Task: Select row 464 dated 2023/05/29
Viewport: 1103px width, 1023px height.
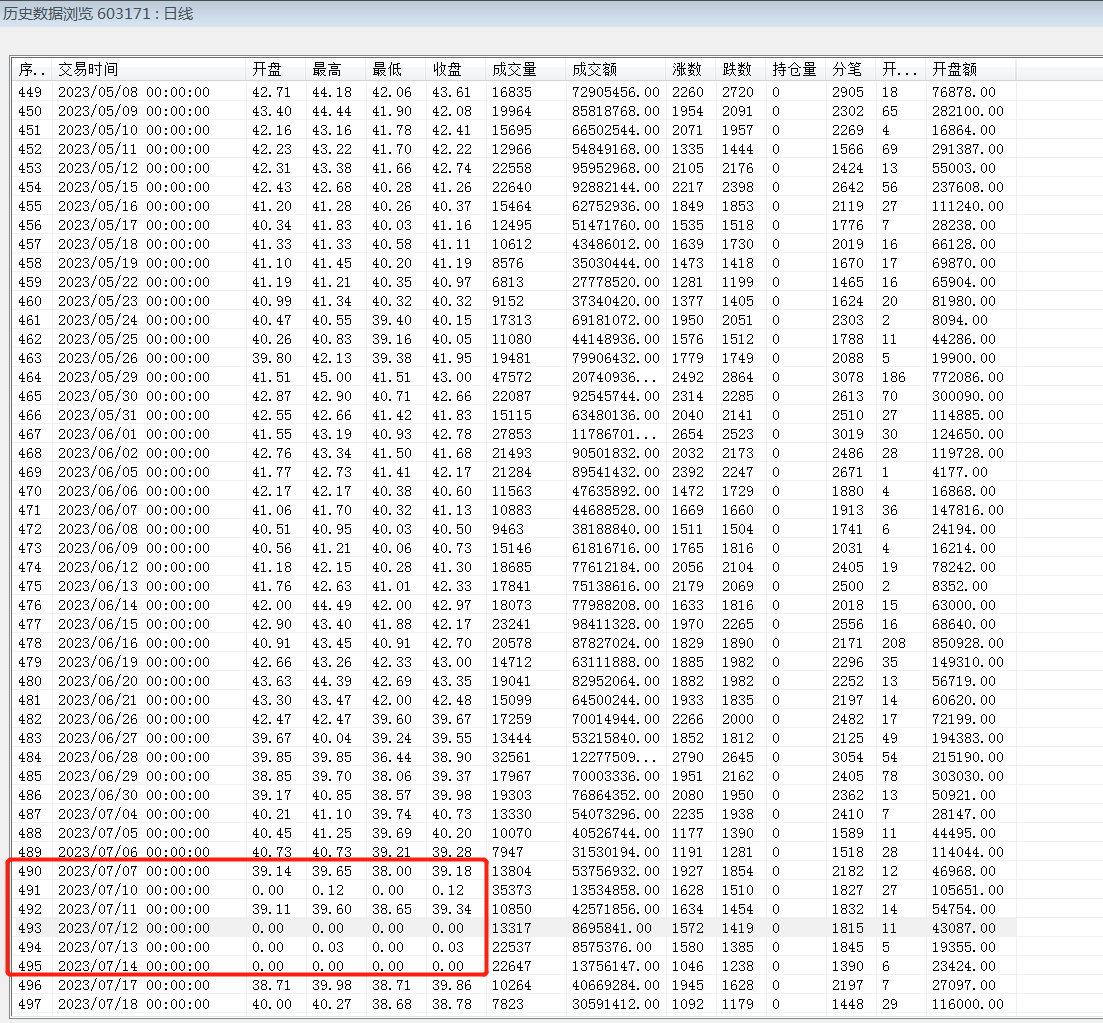Action: [x=134, y=377]
